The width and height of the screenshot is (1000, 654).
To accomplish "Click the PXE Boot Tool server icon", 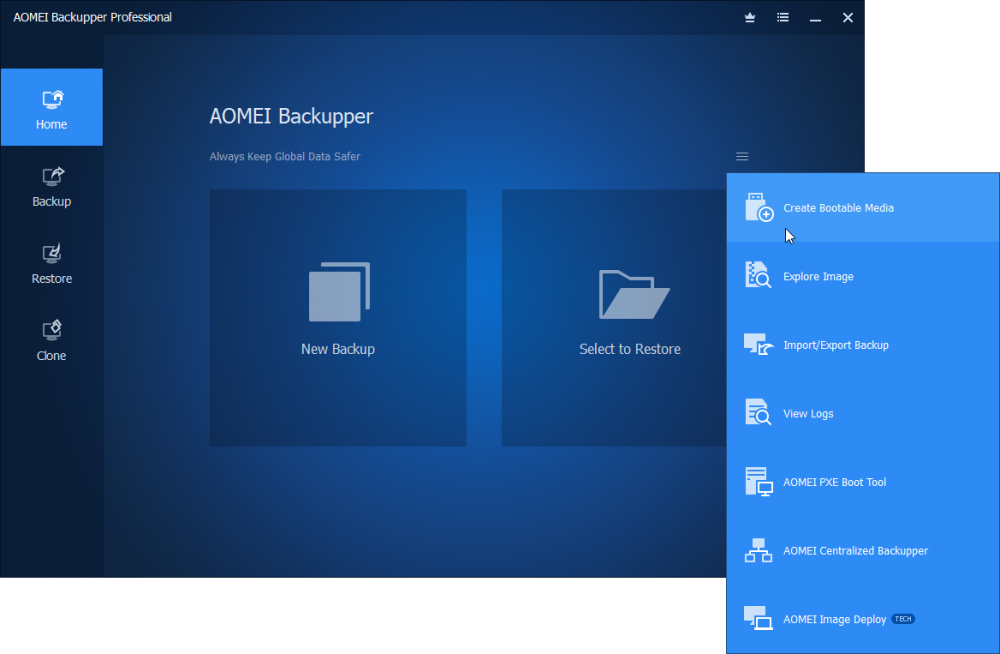I will [x=759, y=482].
